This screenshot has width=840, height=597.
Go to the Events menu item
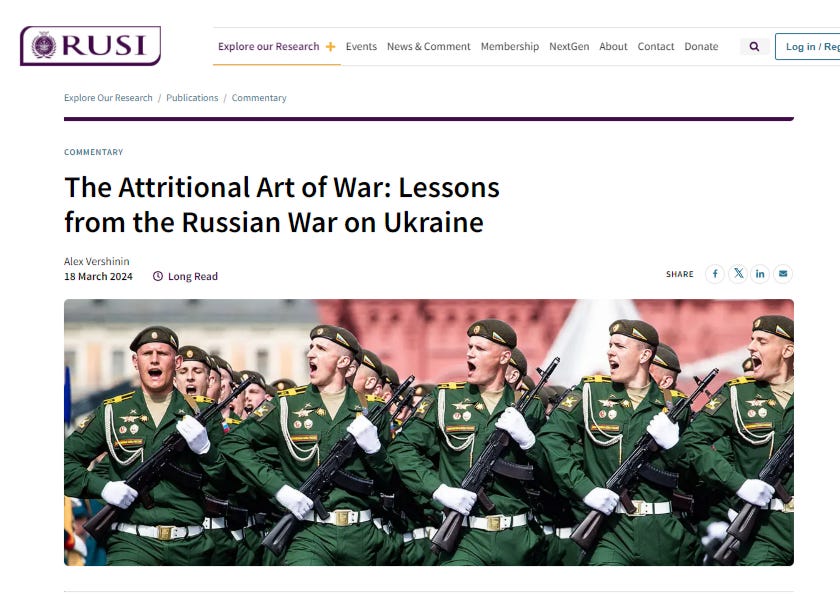[x=361, y=47]
